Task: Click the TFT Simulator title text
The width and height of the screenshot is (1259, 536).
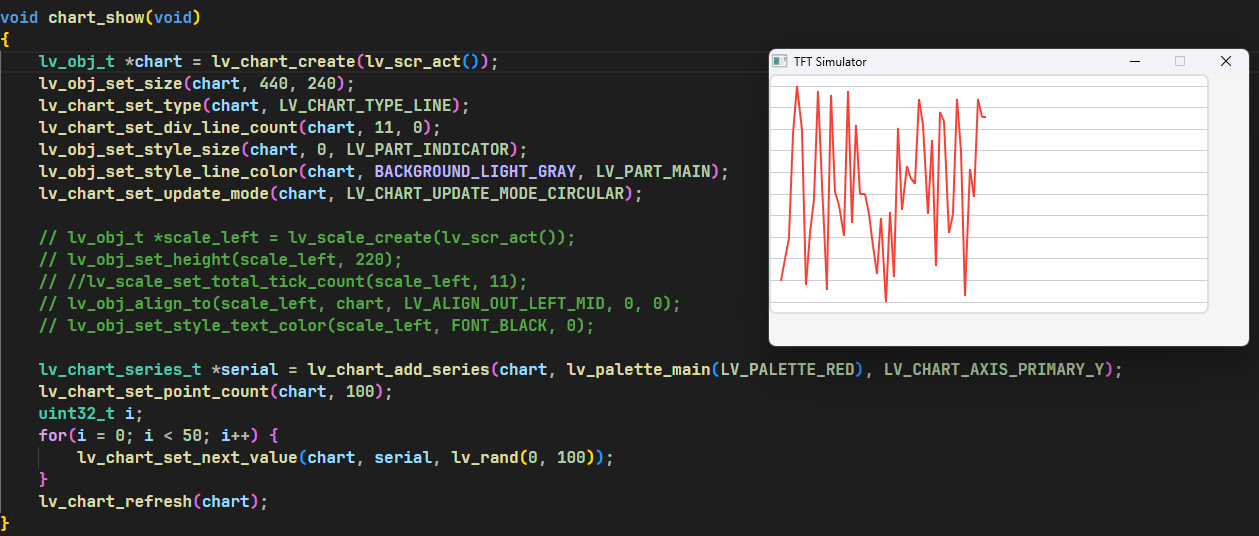Action: click(830, 62)
